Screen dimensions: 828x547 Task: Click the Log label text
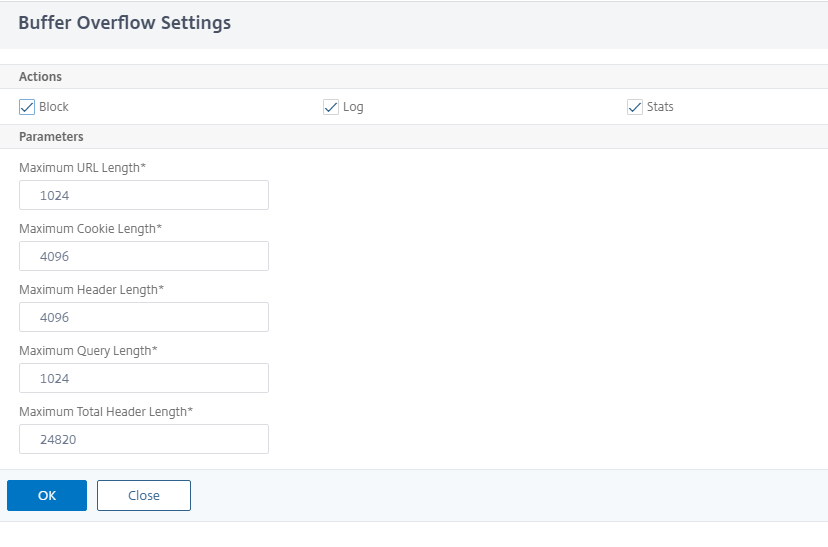pyautogui.click(x=353, y=107)
